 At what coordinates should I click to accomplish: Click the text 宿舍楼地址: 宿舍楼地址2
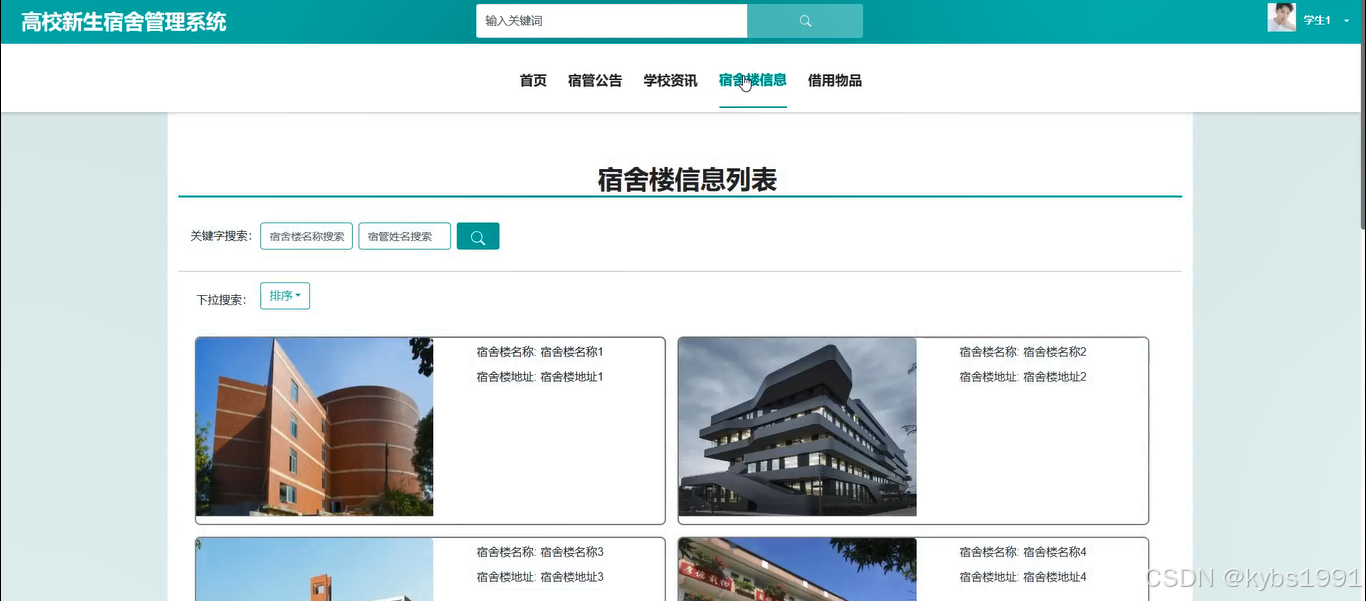[x=1023, y=377]
